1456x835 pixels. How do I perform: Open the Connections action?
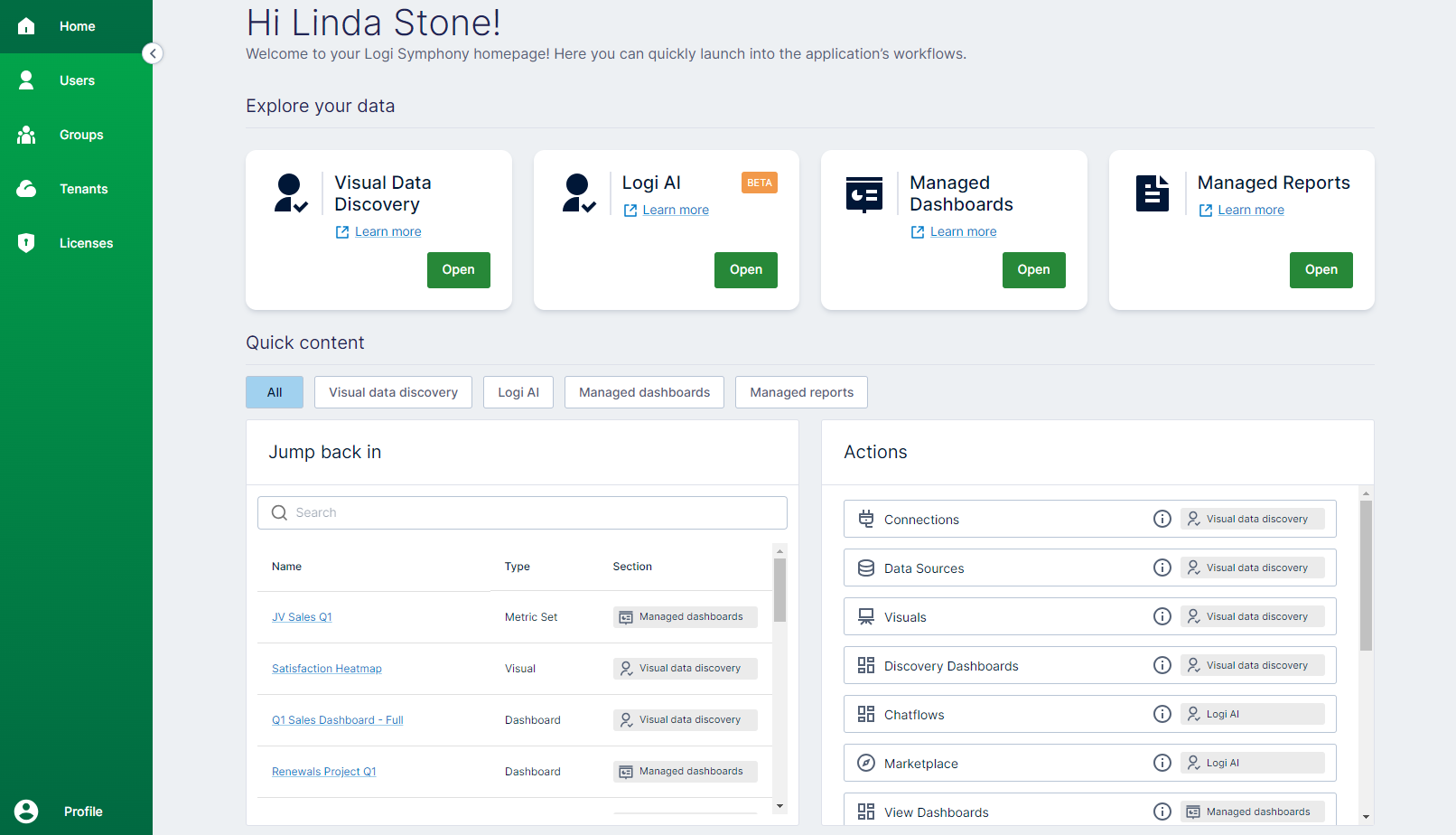click(1090, 519)
